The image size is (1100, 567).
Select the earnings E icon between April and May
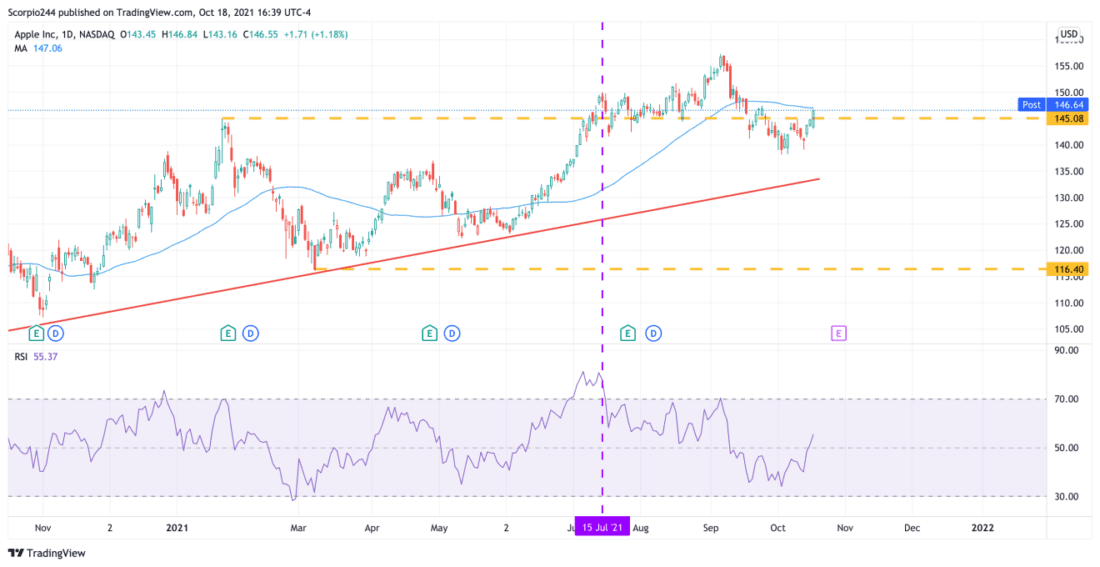point(428,333)
